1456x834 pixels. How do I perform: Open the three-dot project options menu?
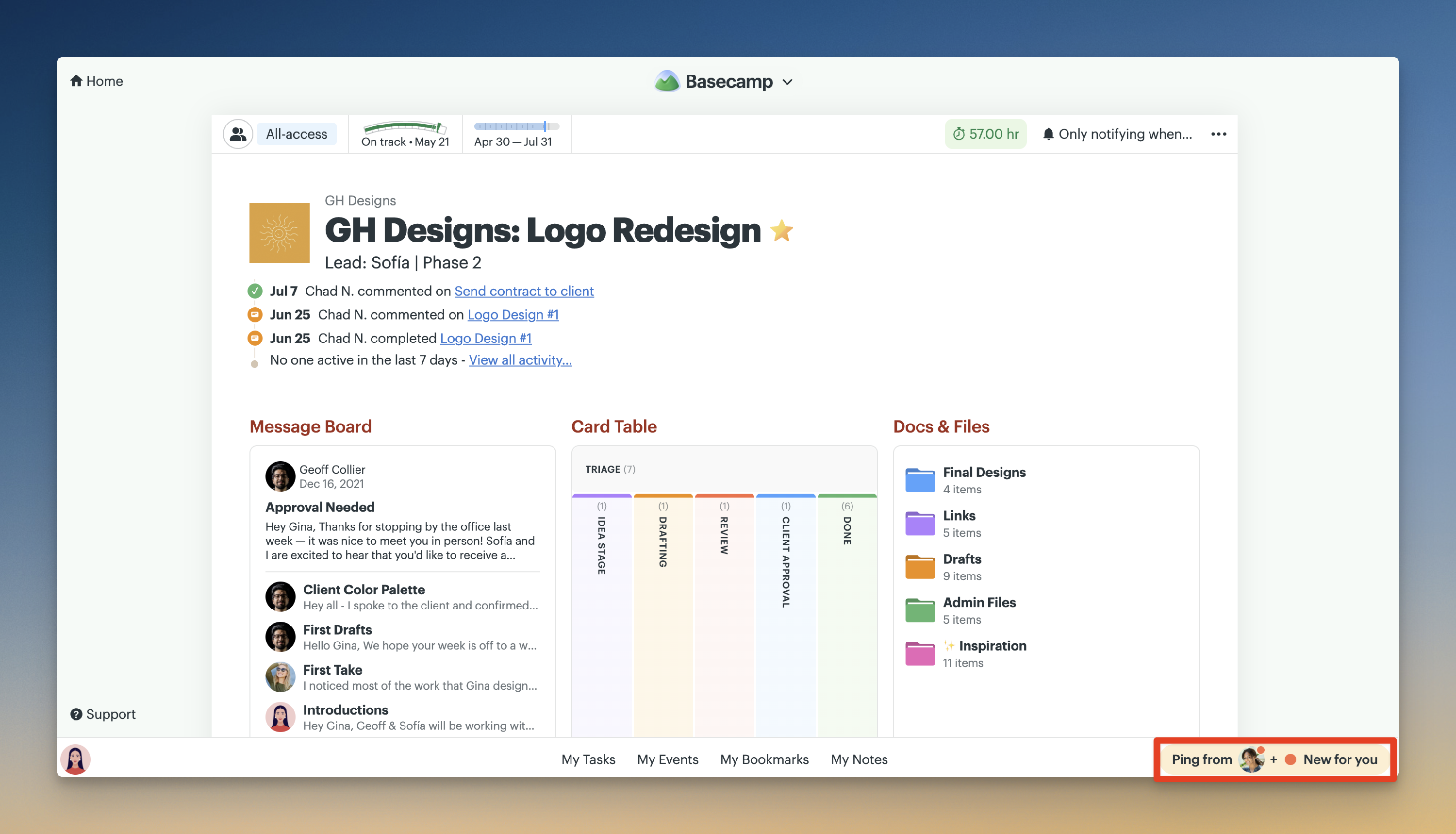[x=1219, y=134]
